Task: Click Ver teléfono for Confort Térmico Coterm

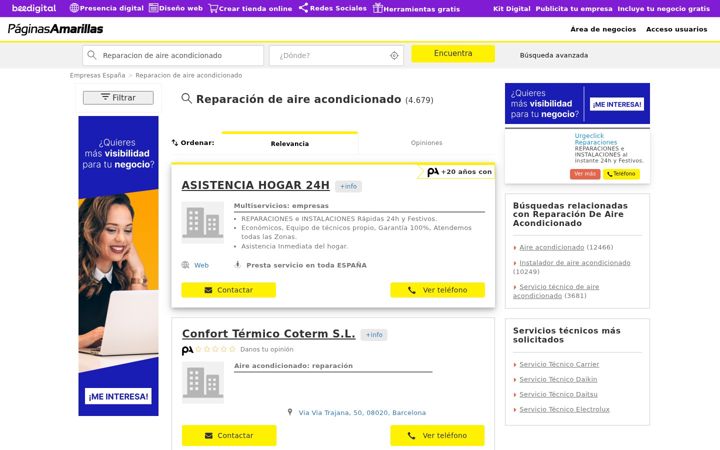Action: (438, 435)
